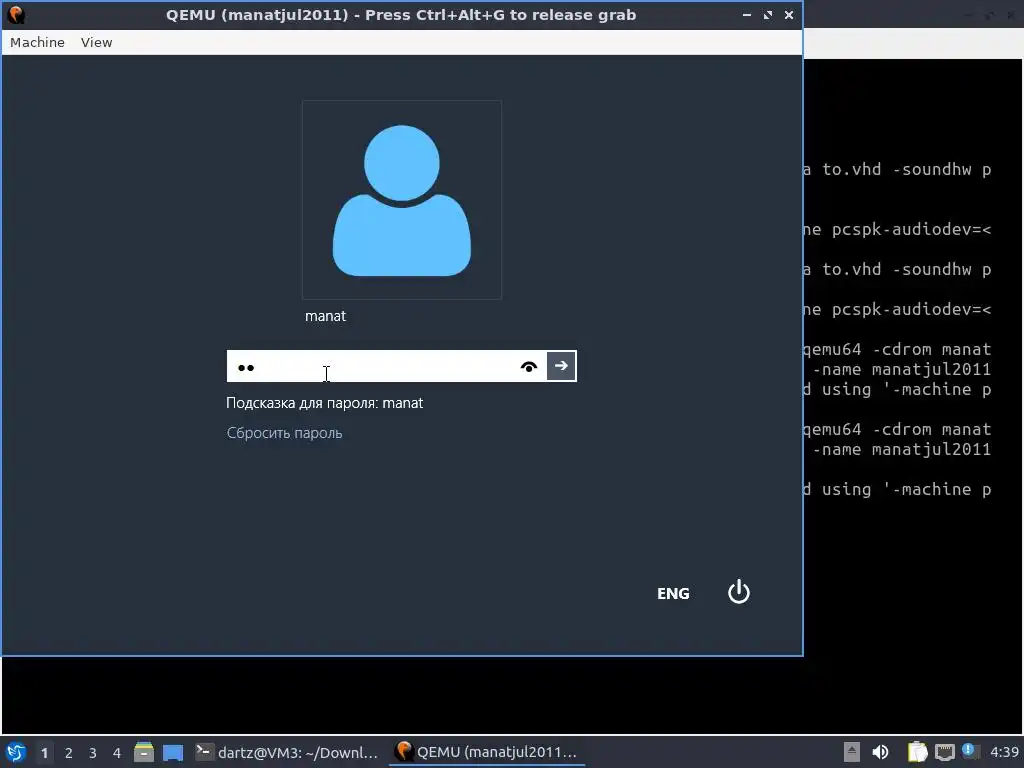Viewport: 1024px width, 768px height.
Task: Switch to workspace 2
Action: point(69,753)
